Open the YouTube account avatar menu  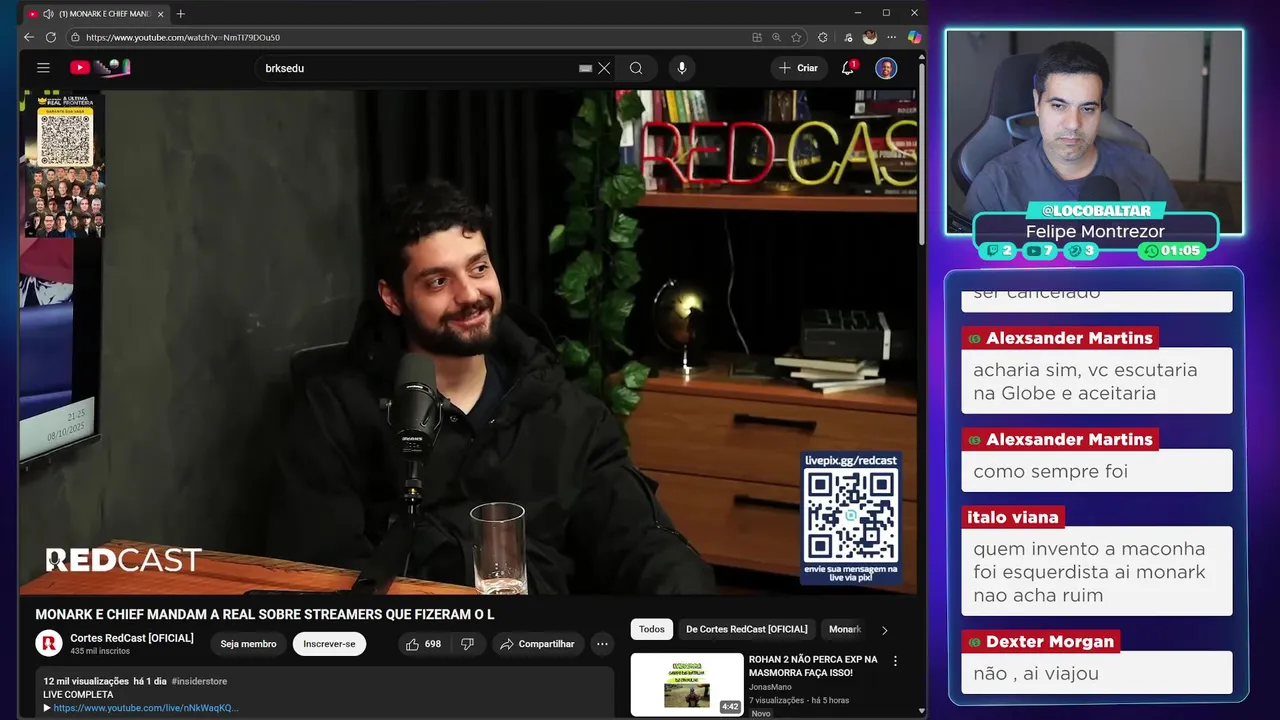886,68
